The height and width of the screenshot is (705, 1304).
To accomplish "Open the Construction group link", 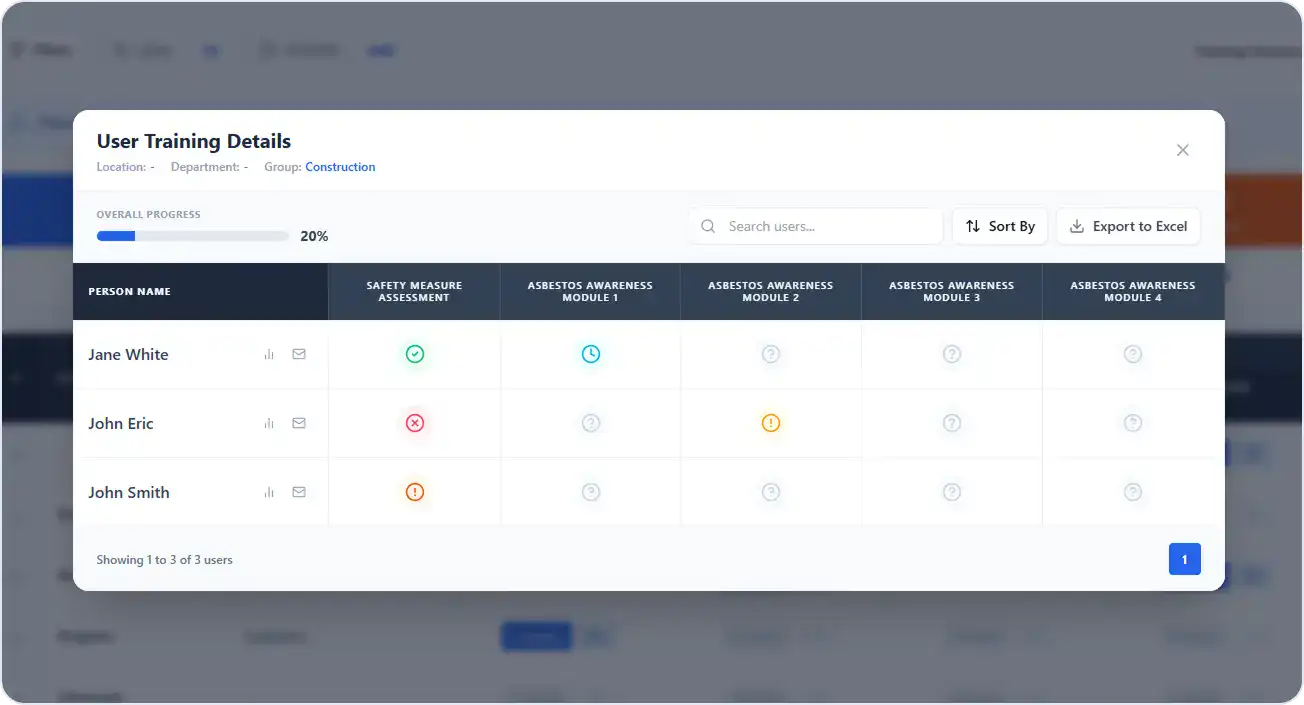I will click(x=340, y=166).
